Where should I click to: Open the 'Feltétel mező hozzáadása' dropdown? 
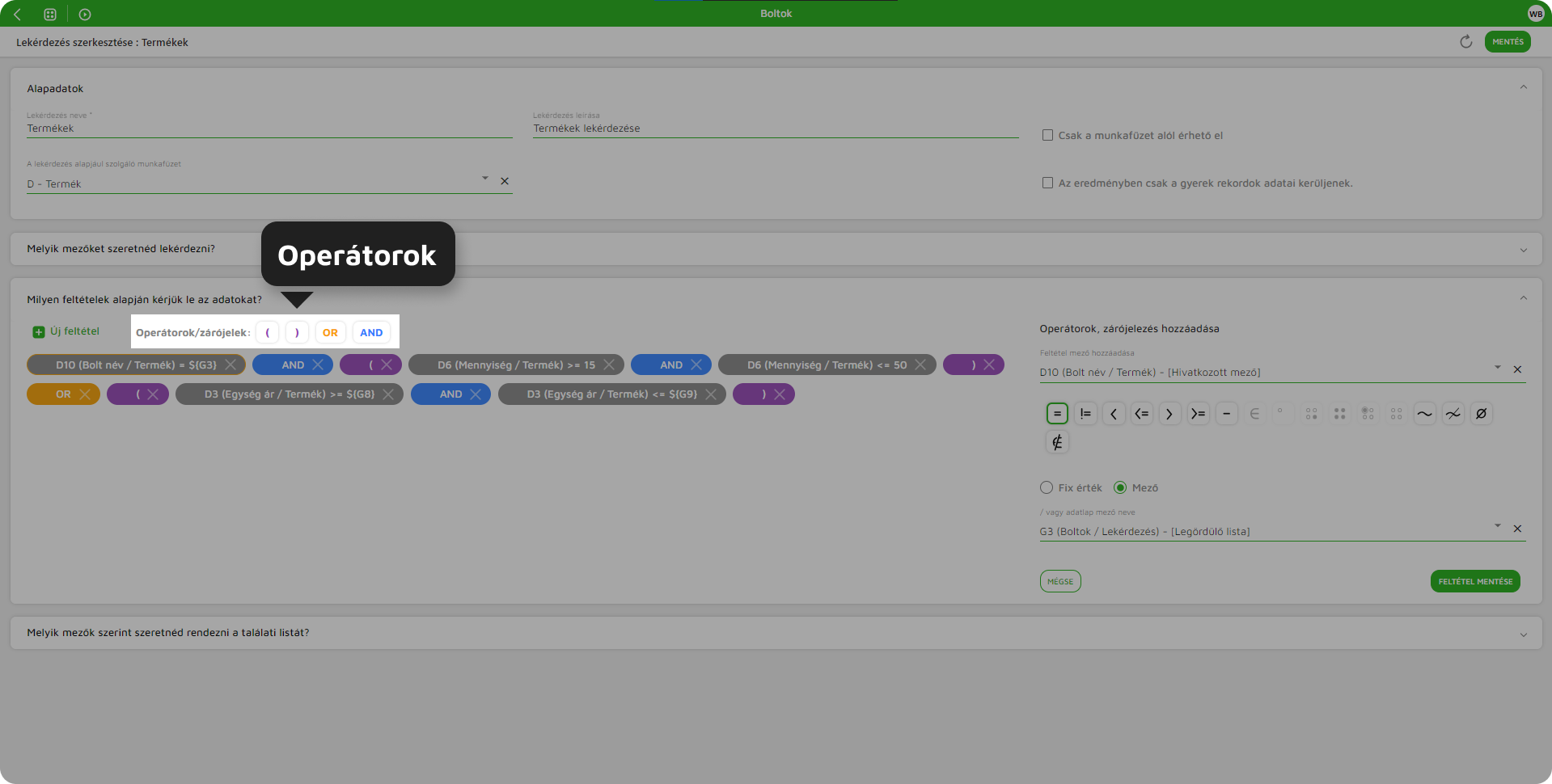(1498, 367)
